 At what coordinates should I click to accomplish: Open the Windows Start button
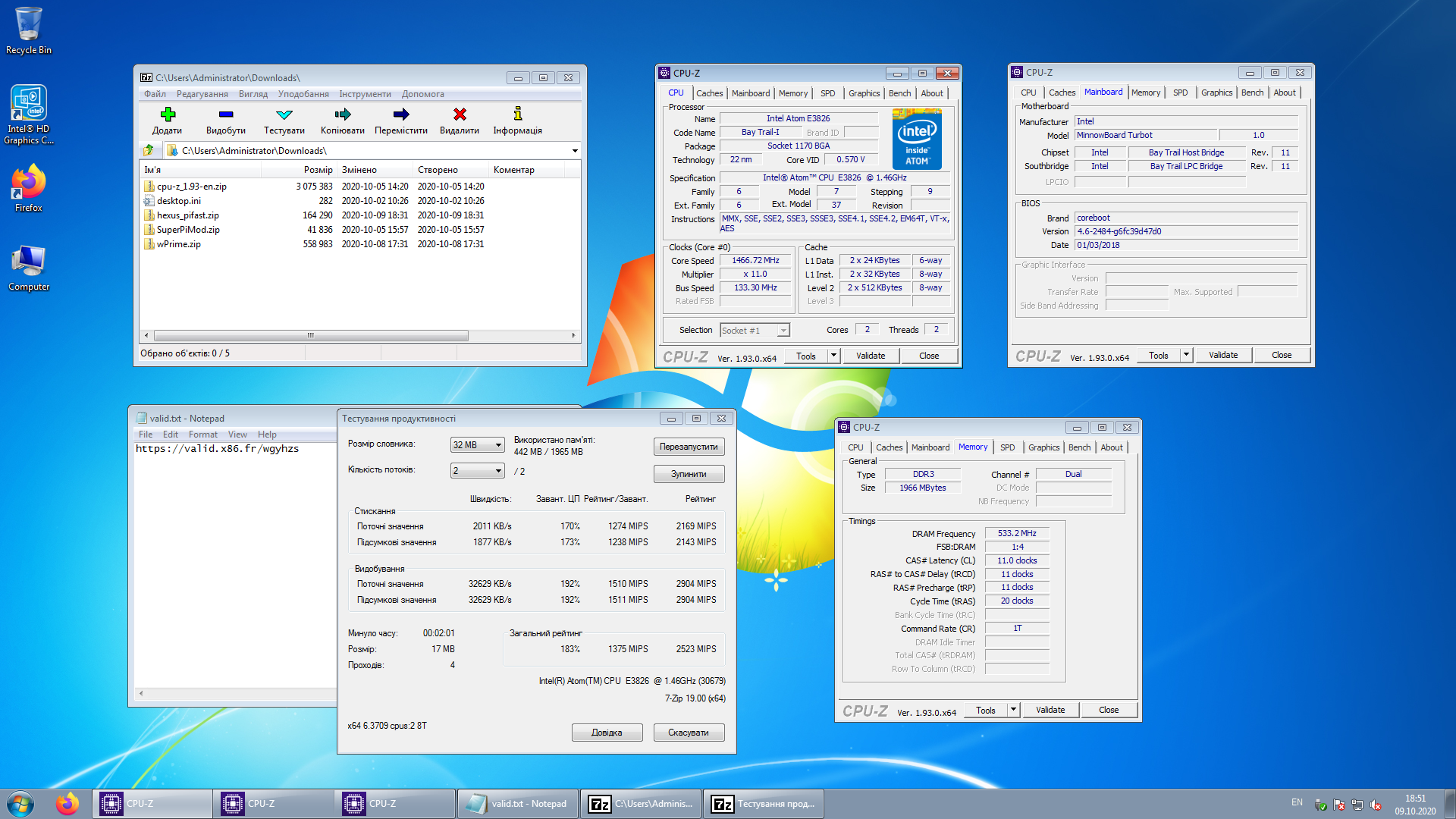(20, 804)
